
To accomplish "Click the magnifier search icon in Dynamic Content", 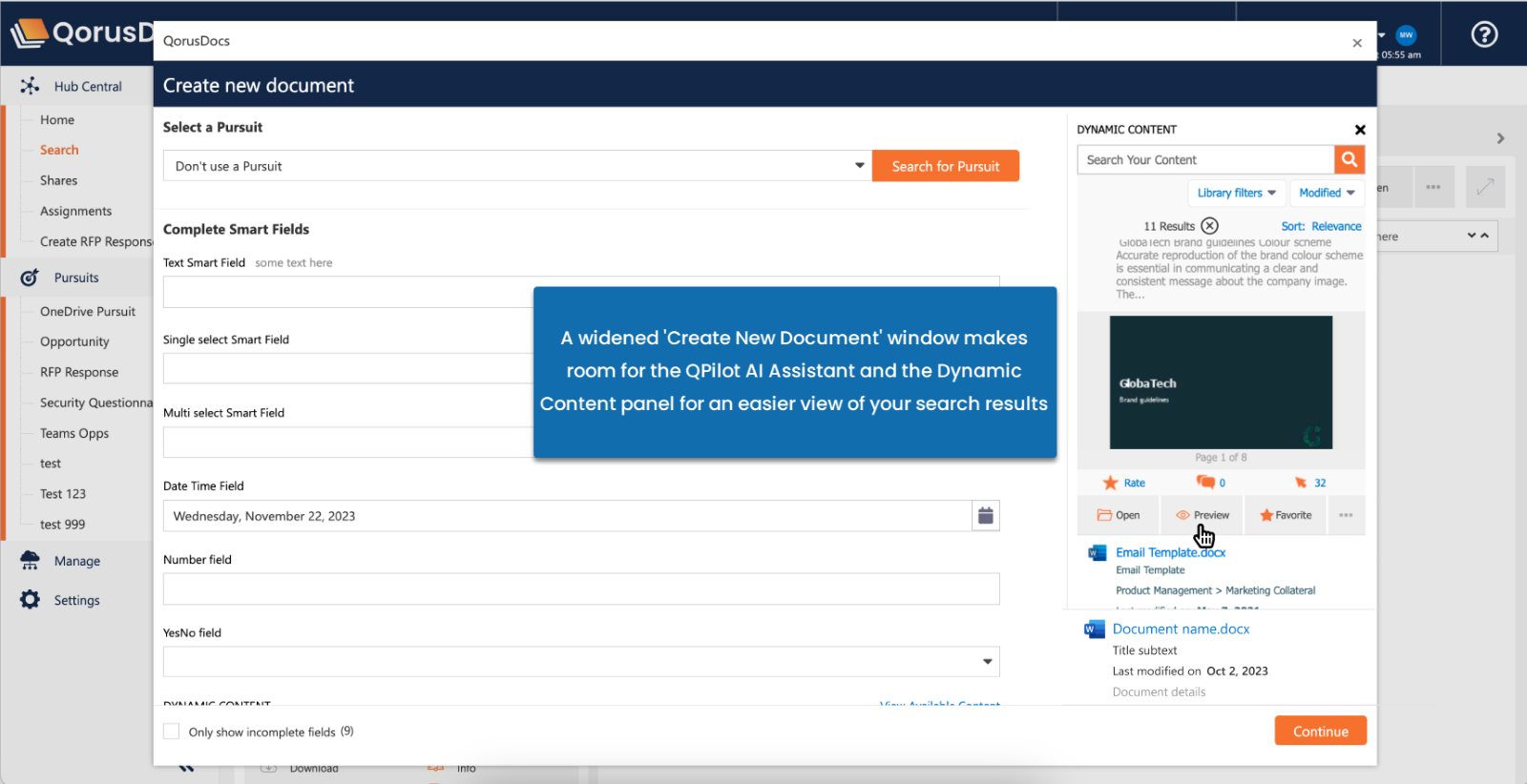I will pyautogui.click(x=1349, y=159).
